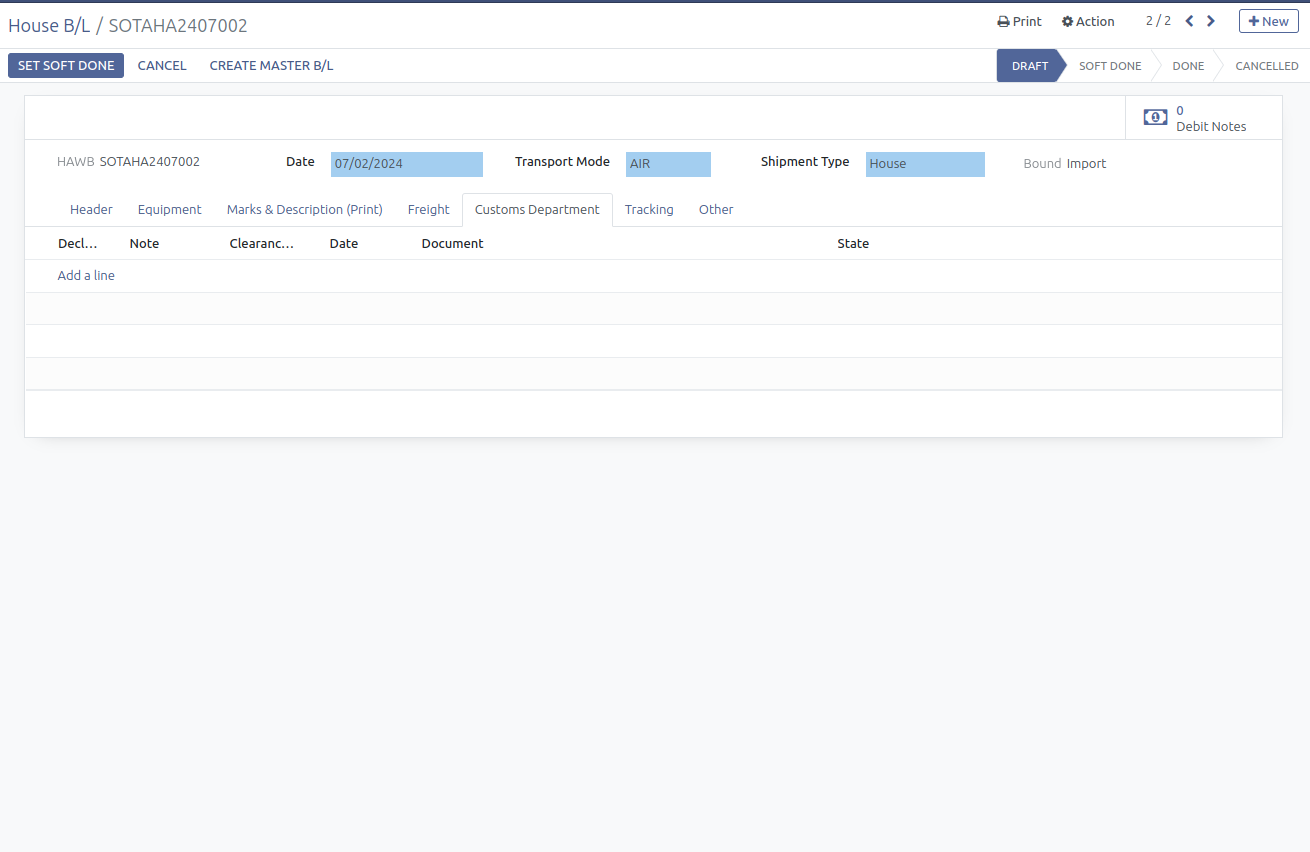
Task: Click the previous record arrow icon
Action: point(1189,21)
